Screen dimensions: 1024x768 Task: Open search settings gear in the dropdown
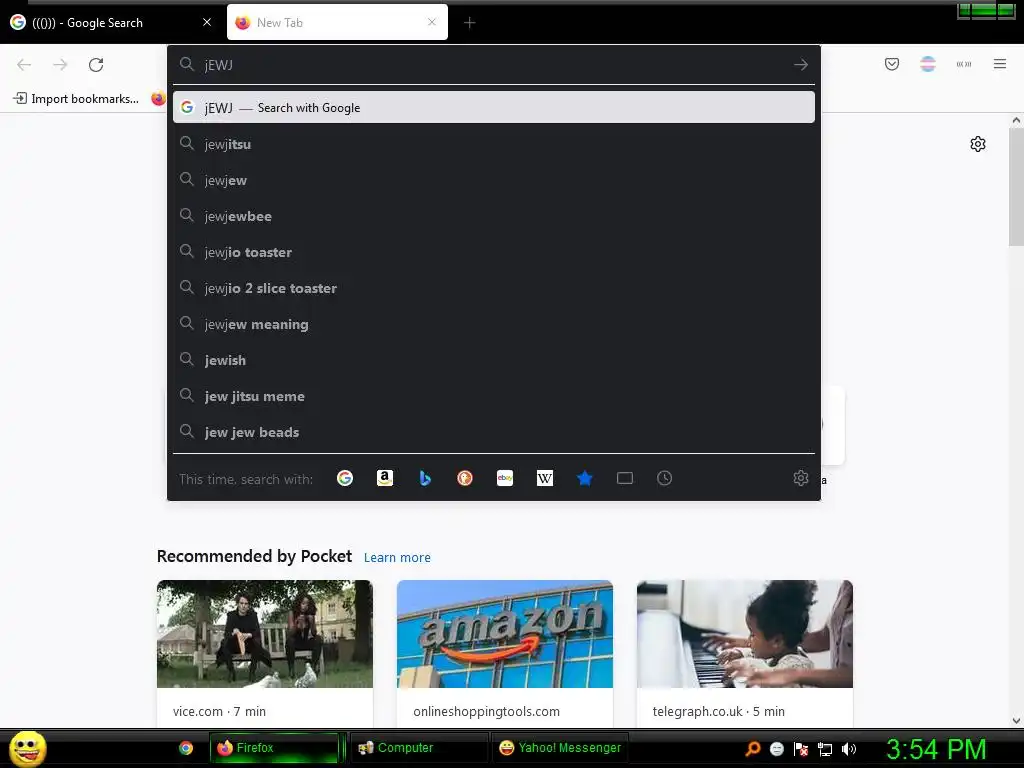801,478
